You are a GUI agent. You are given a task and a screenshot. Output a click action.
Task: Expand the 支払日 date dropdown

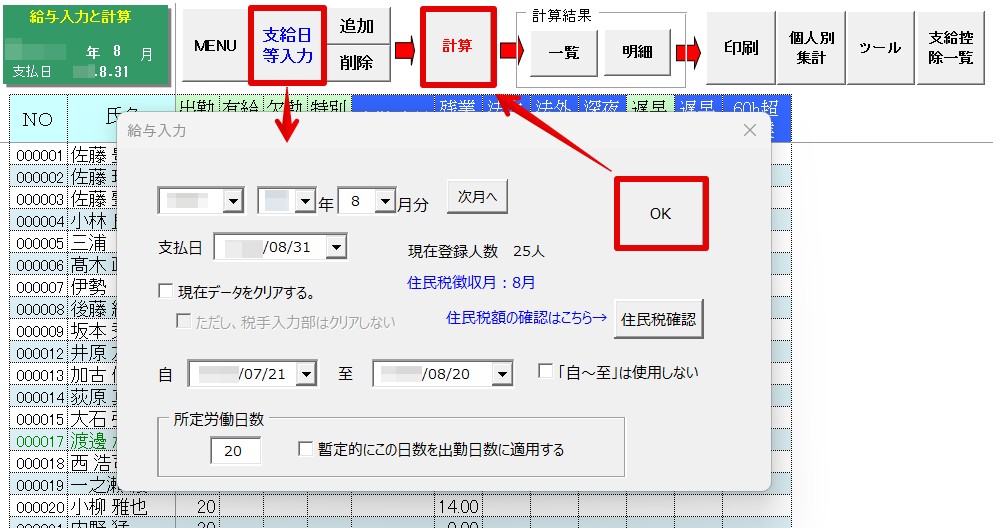coord(336,247)
